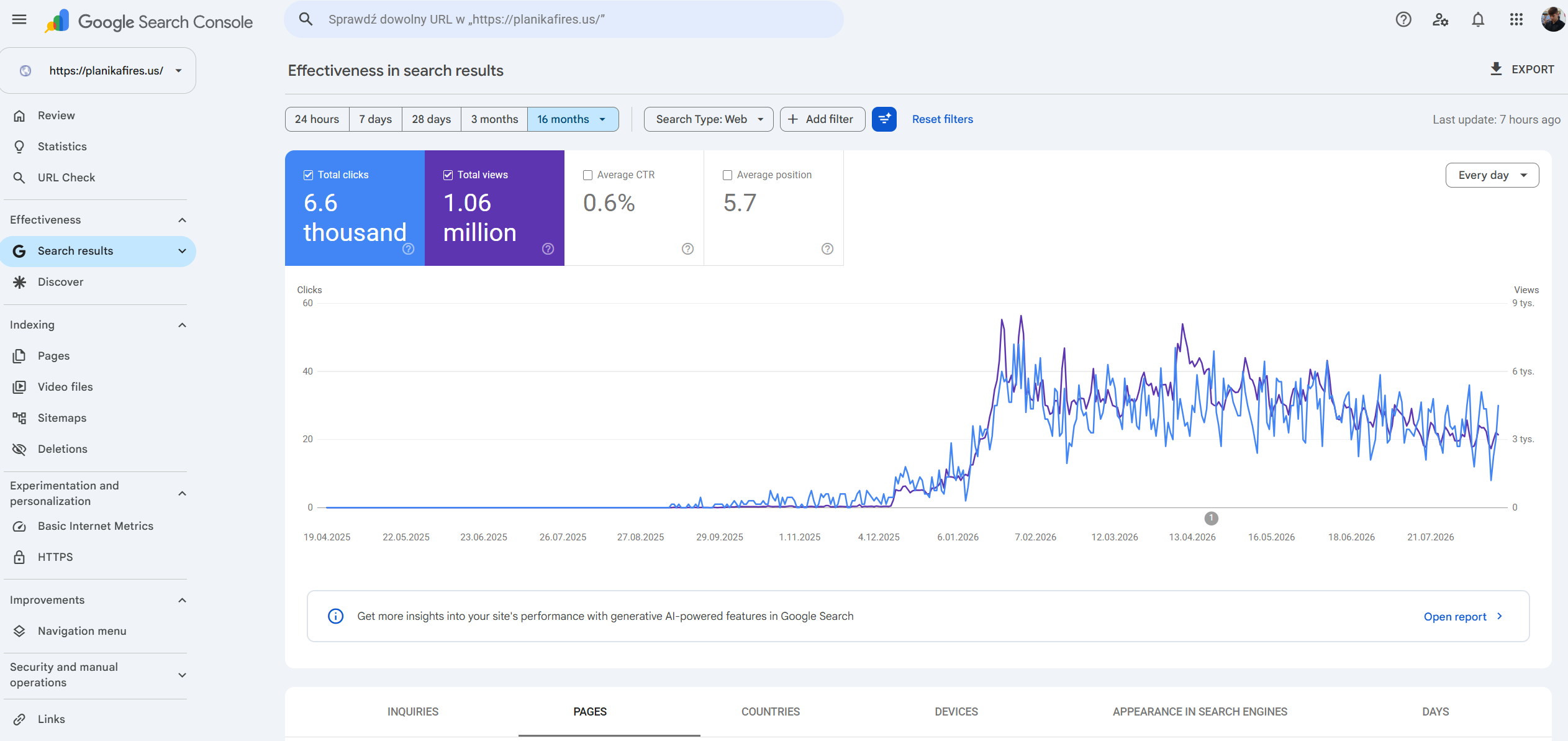Click the Sitemaps icon

click(x=19, y=418)
